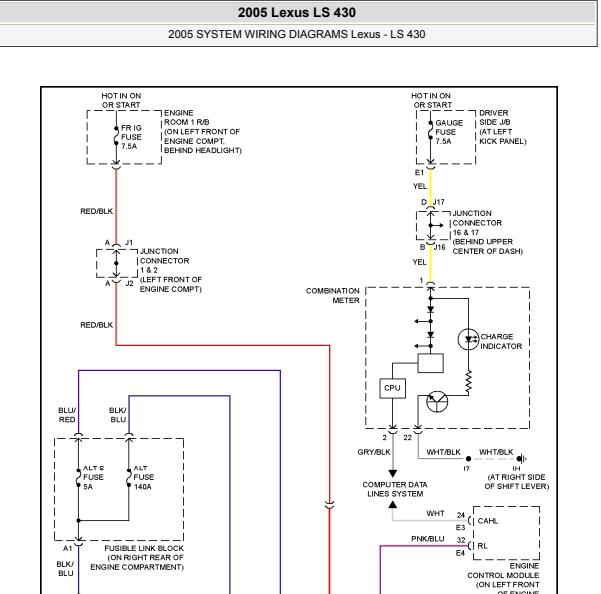Image resolution: width=601 pixels, height=594 pixels.
Task: Click the "ALT FUSE 140A" label
Action: 144,477
